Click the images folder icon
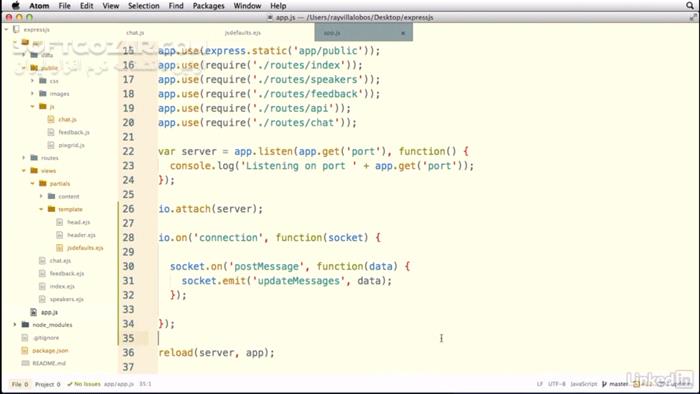Image resolution: width=700 pixels, height=394 pixels. tap(43, 94)
